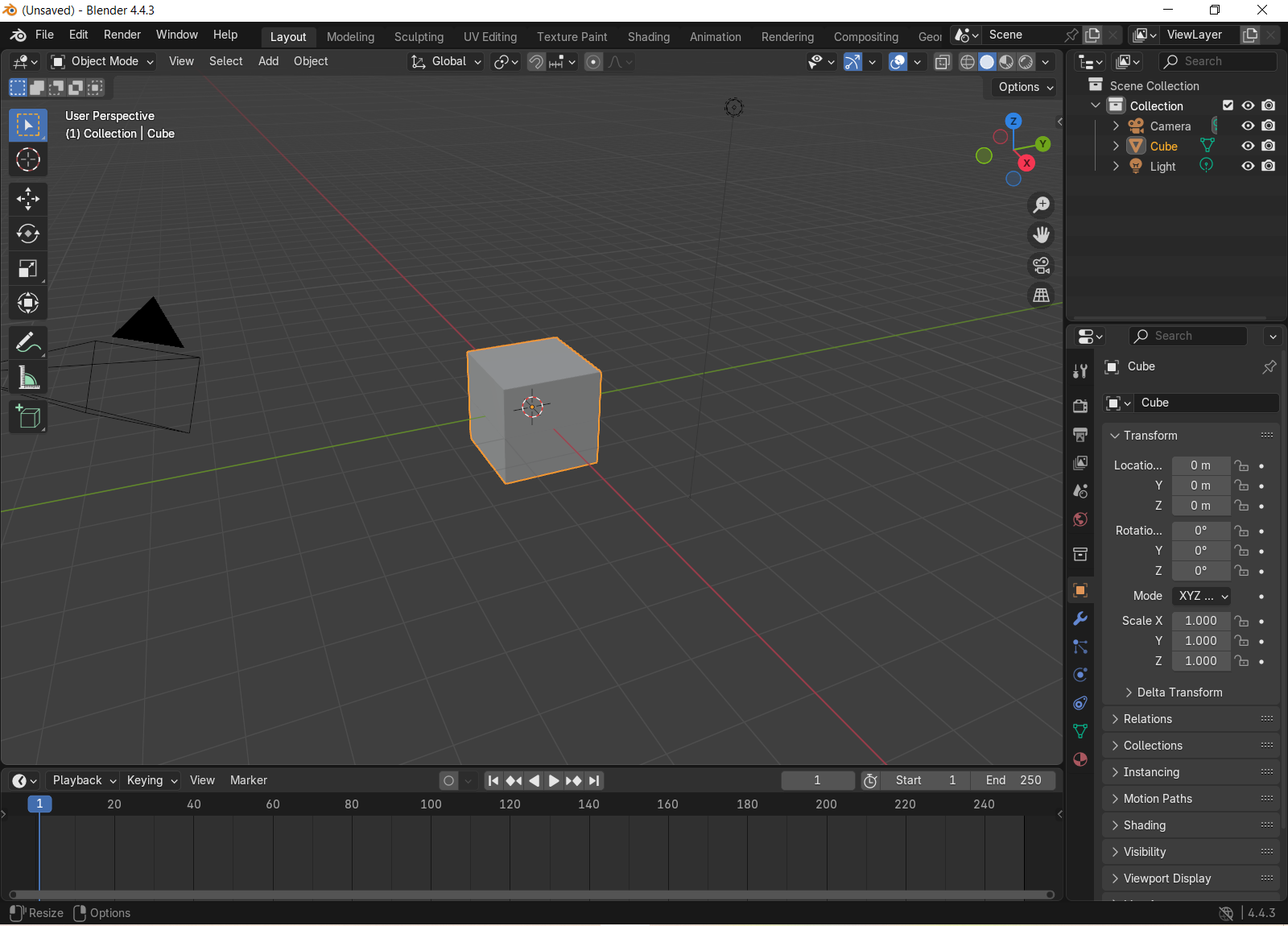Screen dimensions: 1288x926
Task: Open the Material properties tab icon
Action: [x=1080, y=759]
